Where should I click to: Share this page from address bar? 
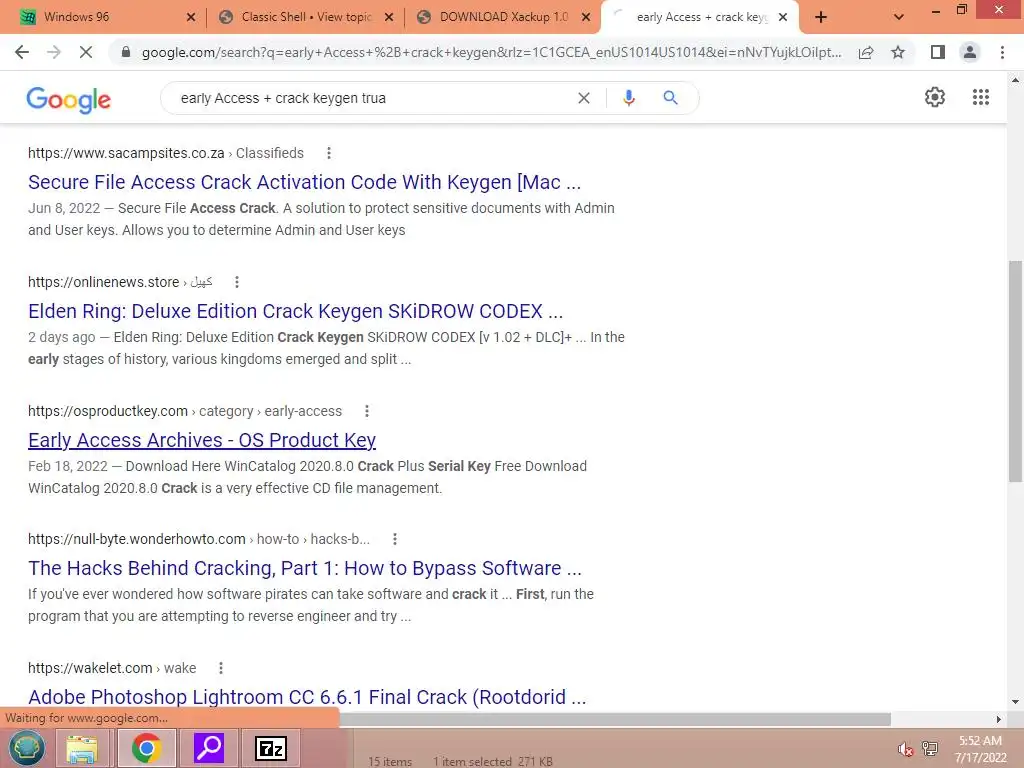point(866,52)
